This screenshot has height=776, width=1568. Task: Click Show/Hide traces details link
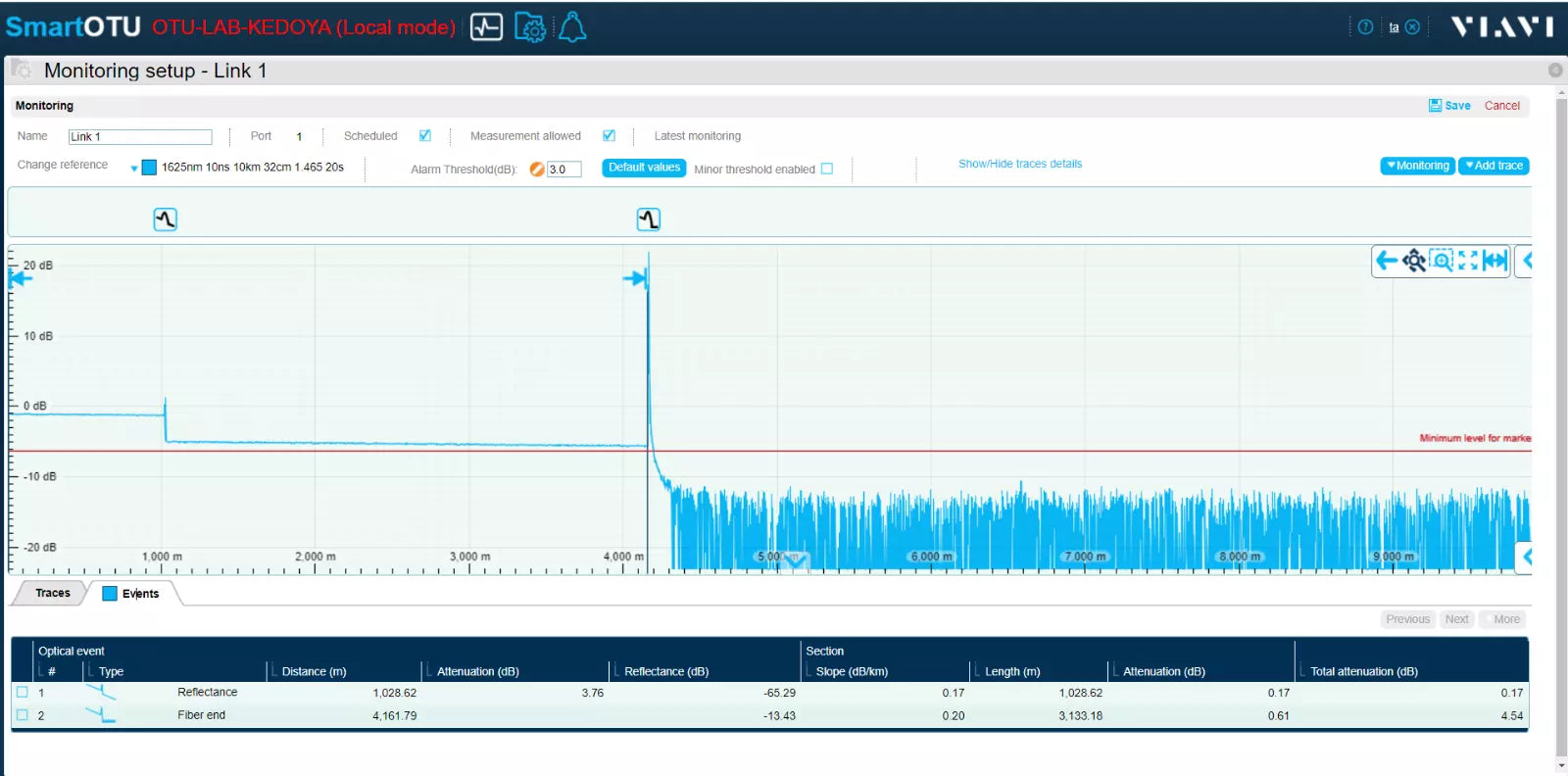pyautogui.click(x=1020, y=164)
